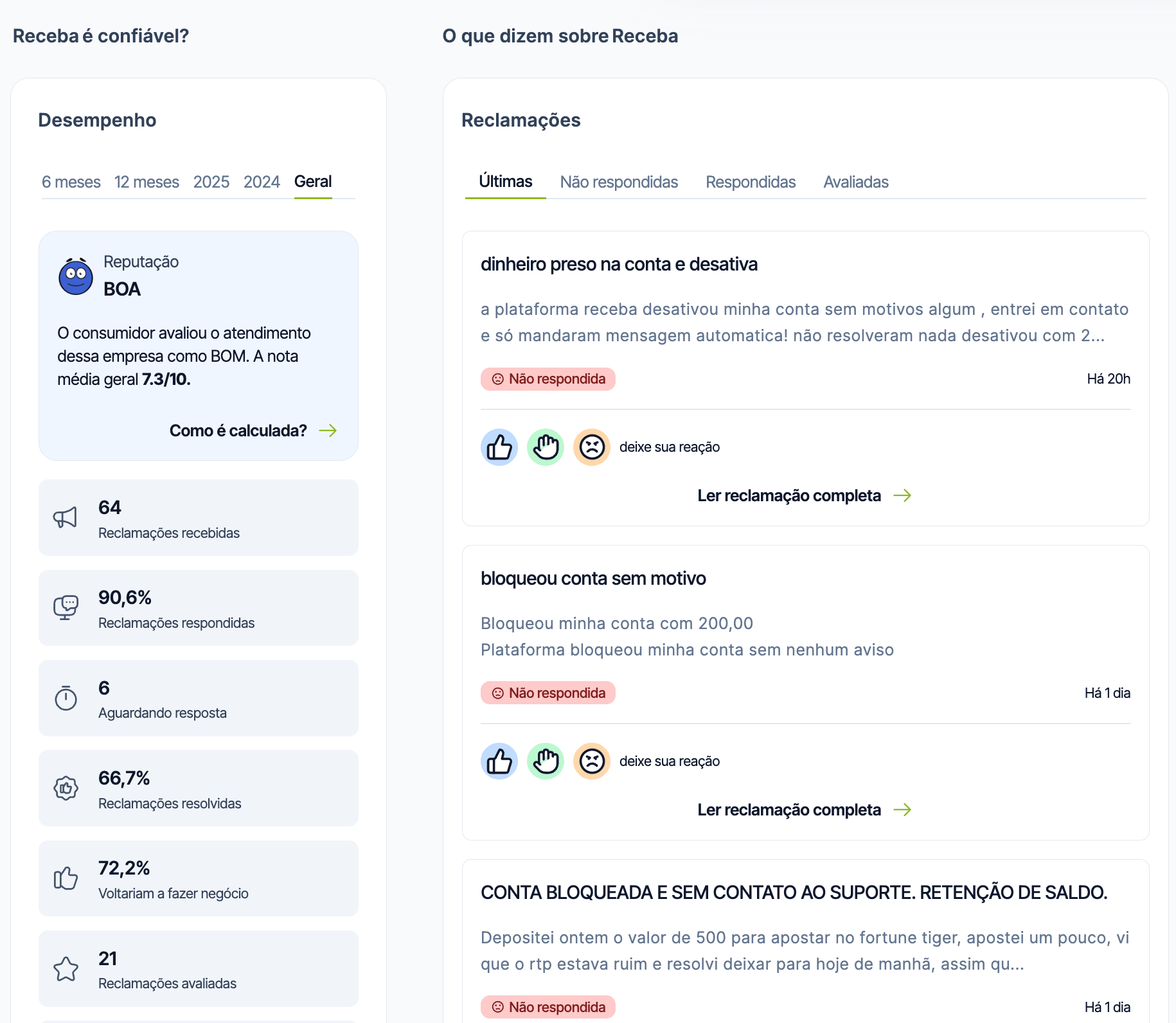Open 'Como é calculada?' link
The height and width of the screenshot is (1023, 1176).
tap(253, 431)
